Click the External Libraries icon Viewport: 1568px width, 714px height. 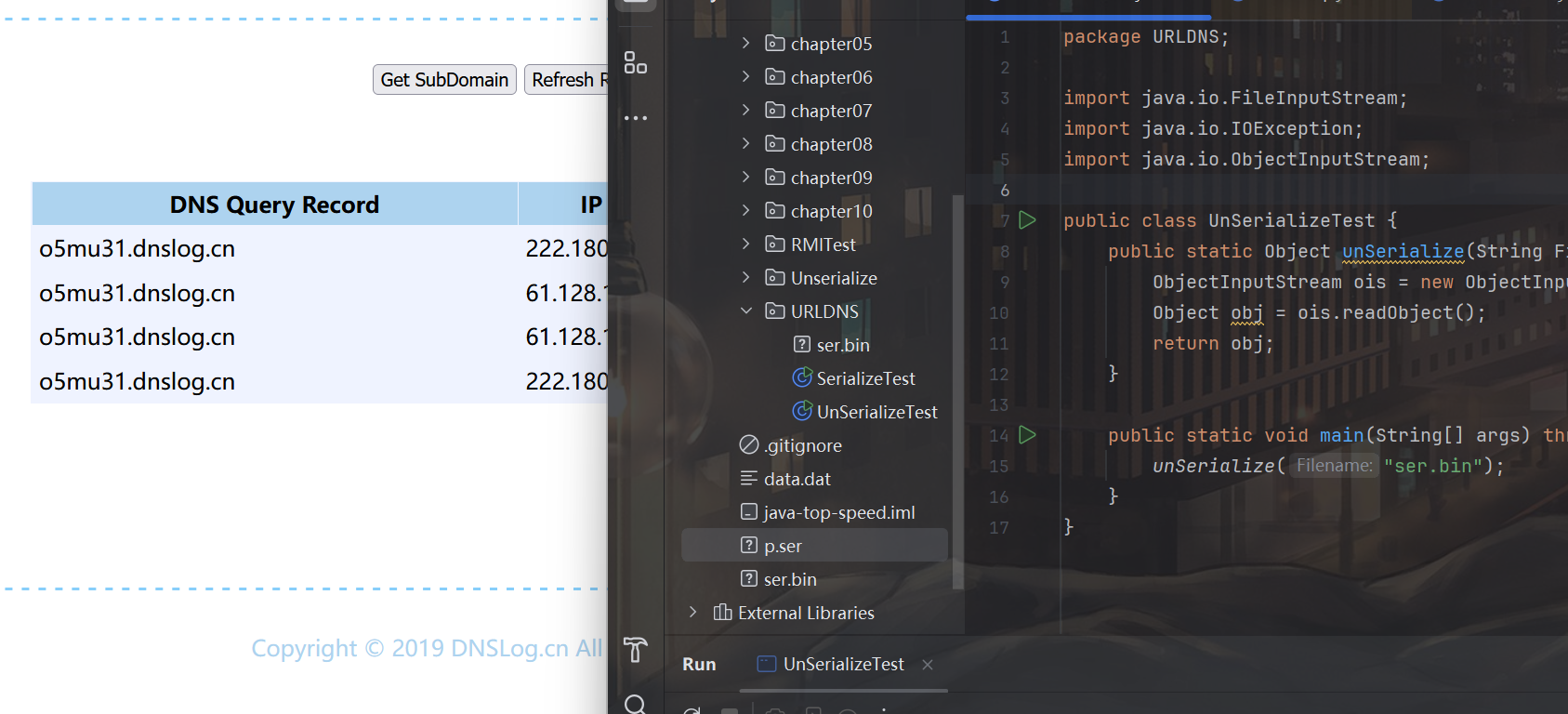coord(722,613)
